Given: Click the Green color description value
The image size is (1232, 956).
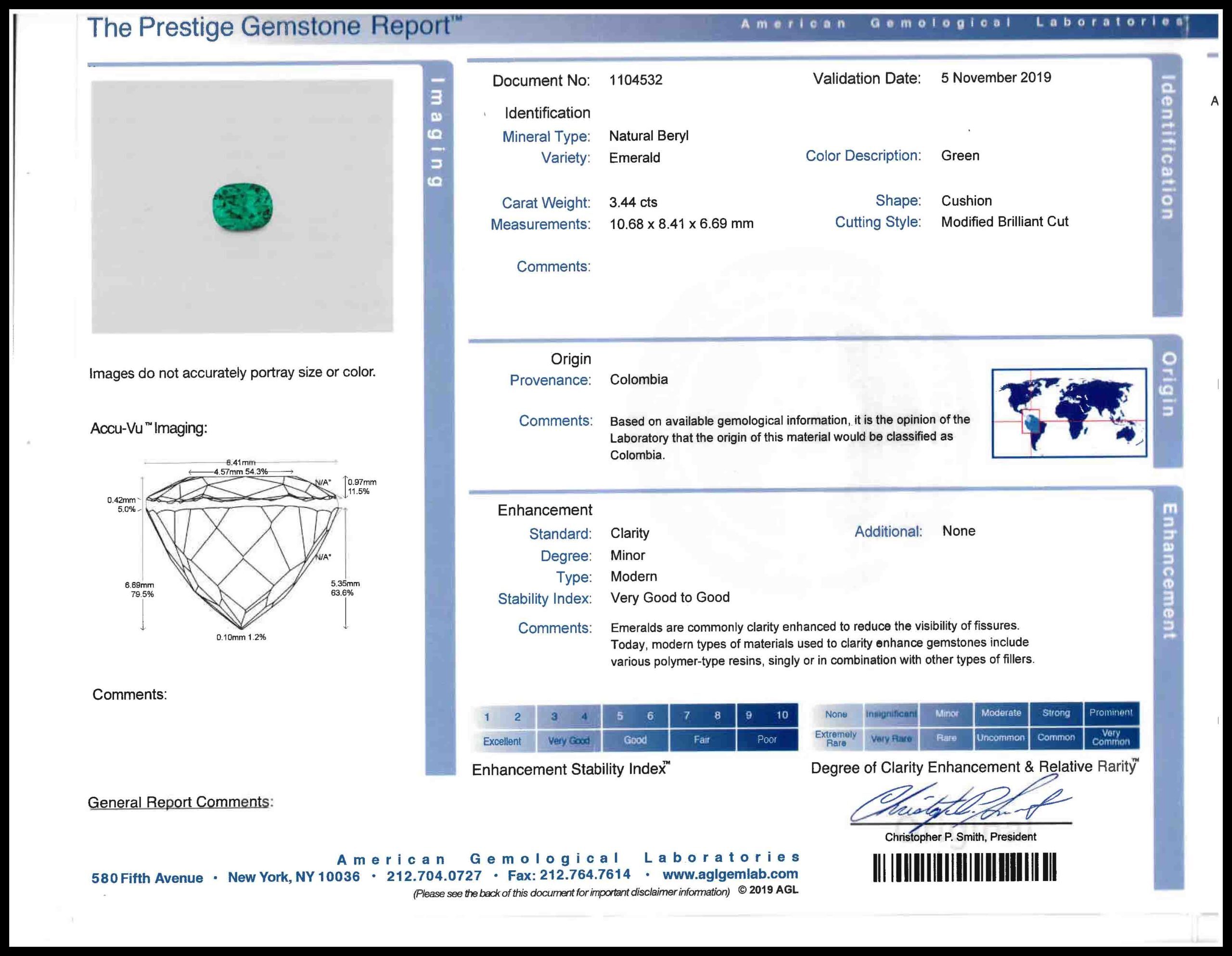Looking at the screenshot, I should [960, 156].
